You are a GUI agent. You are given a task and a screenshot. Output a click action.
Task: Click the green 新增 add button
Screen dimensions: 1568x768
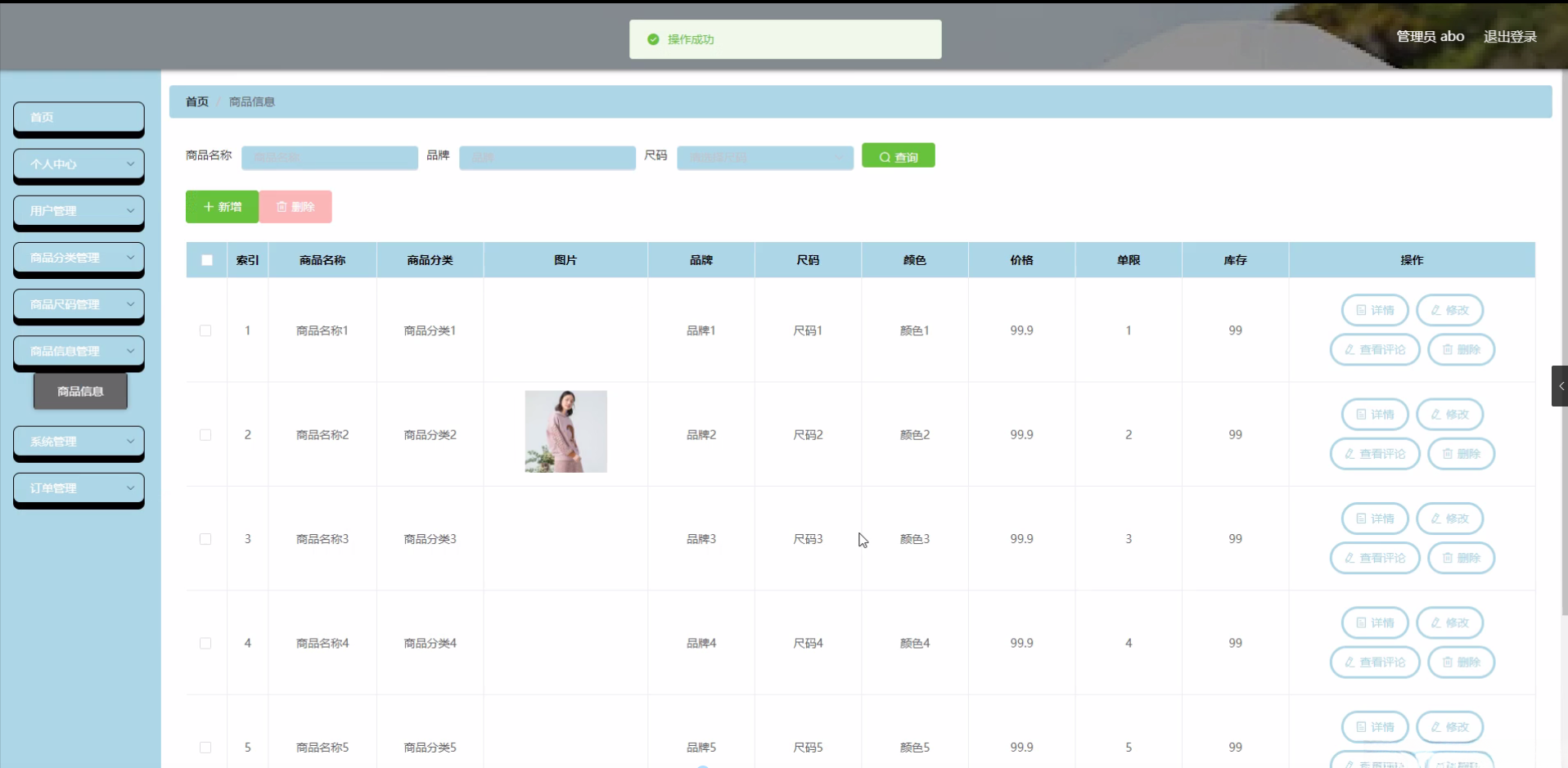pyautogui.click(x=222, y=207)
